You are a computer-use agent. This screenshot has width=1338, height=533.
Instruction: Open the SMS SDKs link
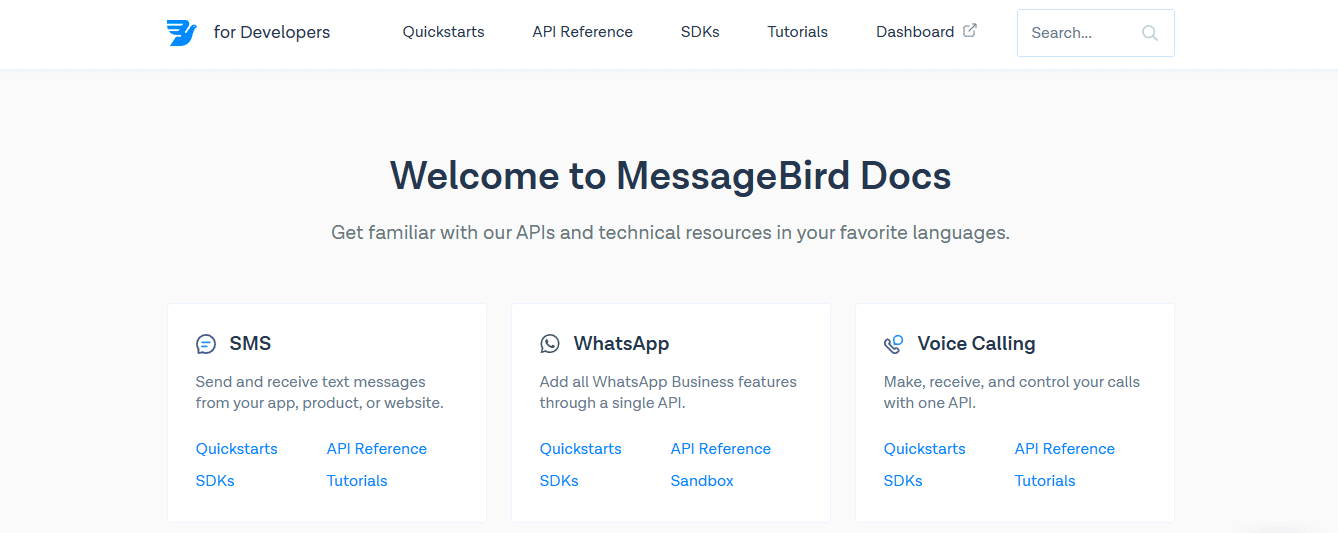point(215,481)
